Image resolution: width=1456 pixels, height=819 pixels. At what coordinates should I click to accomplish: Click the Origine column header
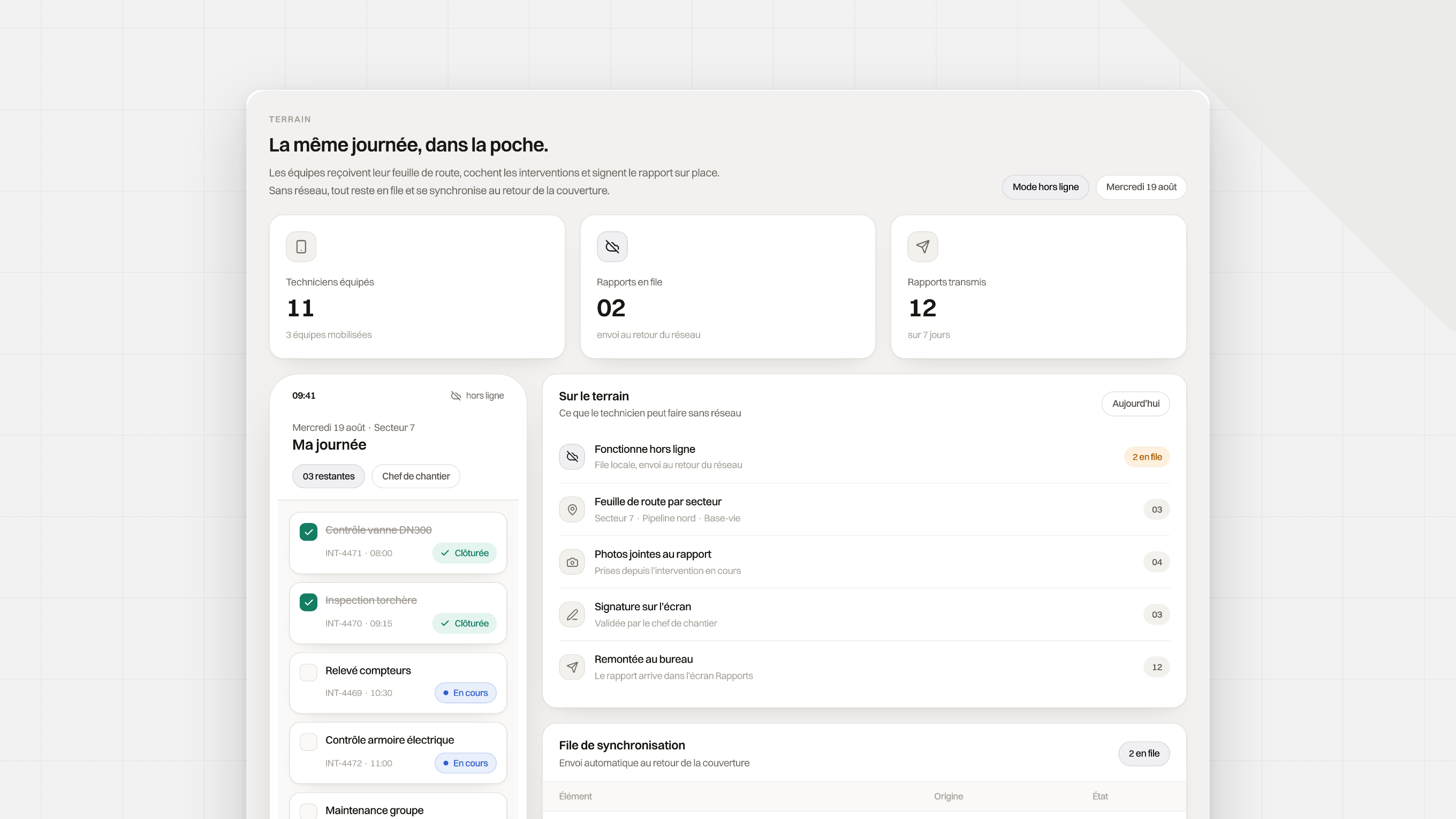949,797
